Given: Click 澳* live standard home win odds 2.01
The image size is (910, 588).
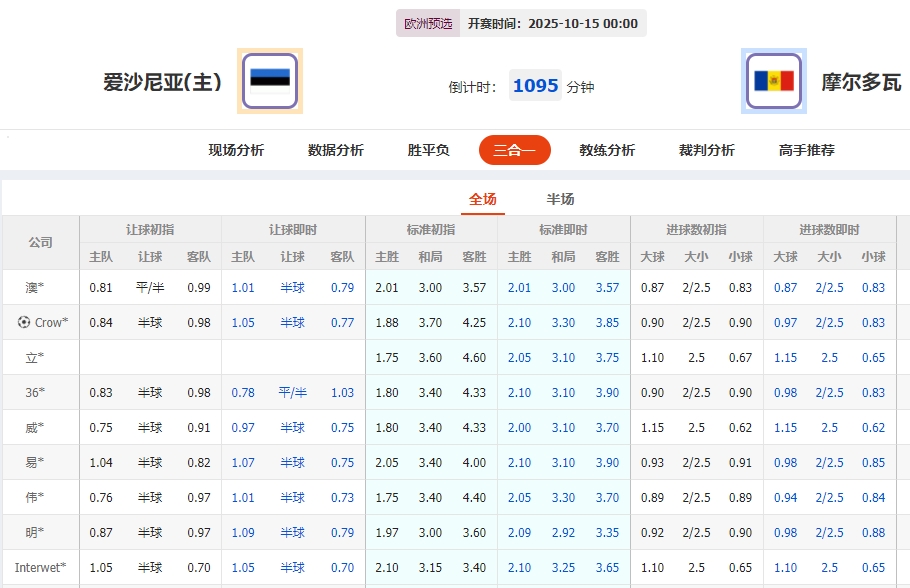Looking at the screenshot, I should [x=521, y=288].
